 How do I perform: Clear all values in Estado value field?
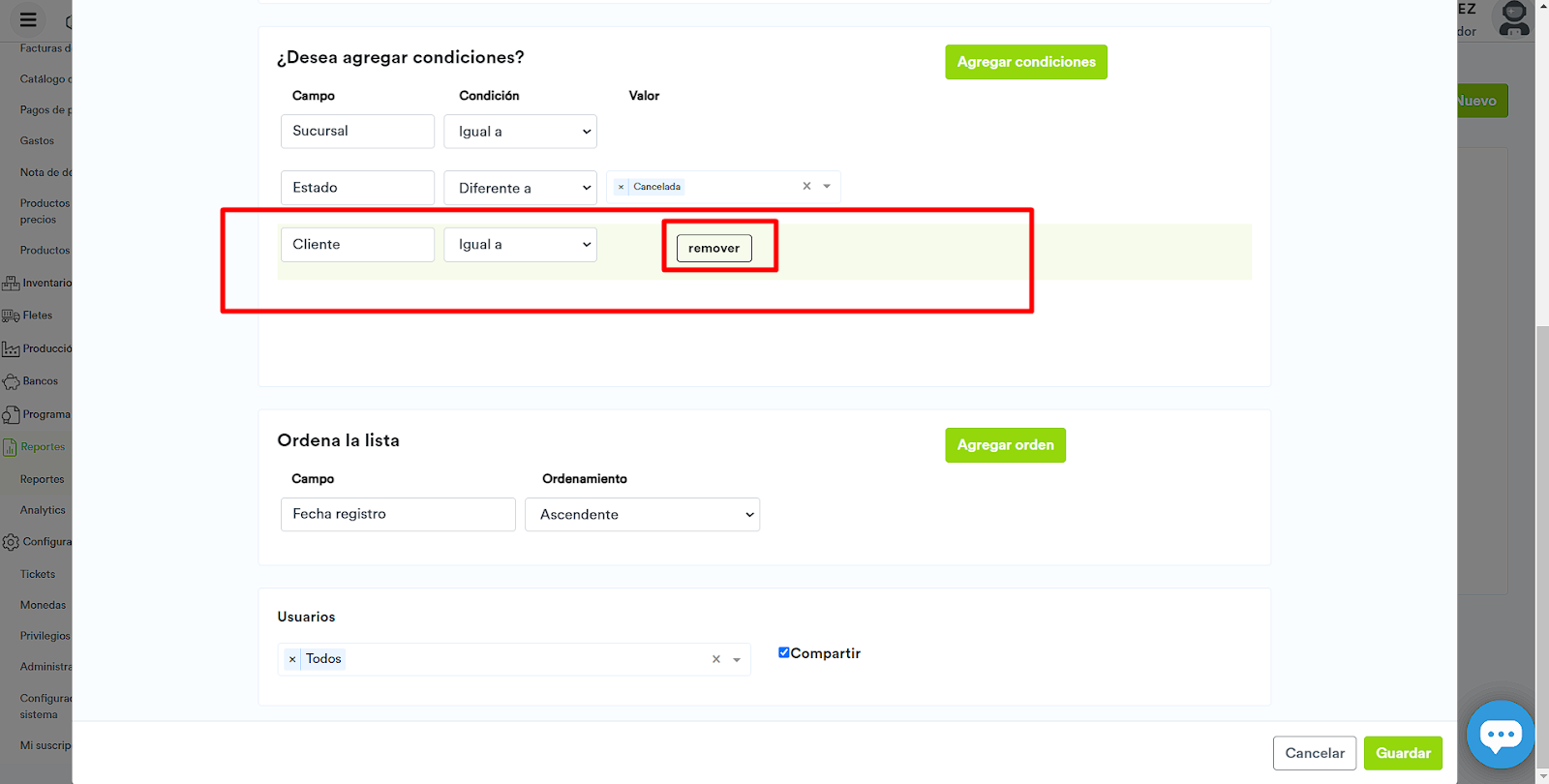pyautogui.click(x=806, y=186)
